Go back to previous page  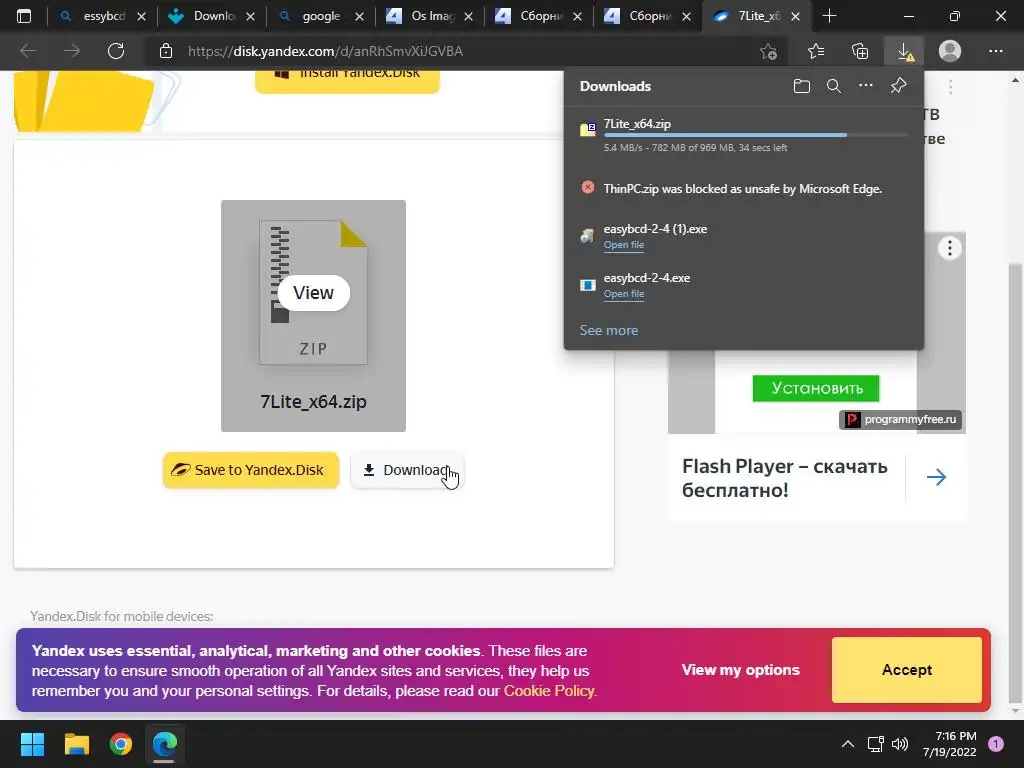(x=28, y=51)
